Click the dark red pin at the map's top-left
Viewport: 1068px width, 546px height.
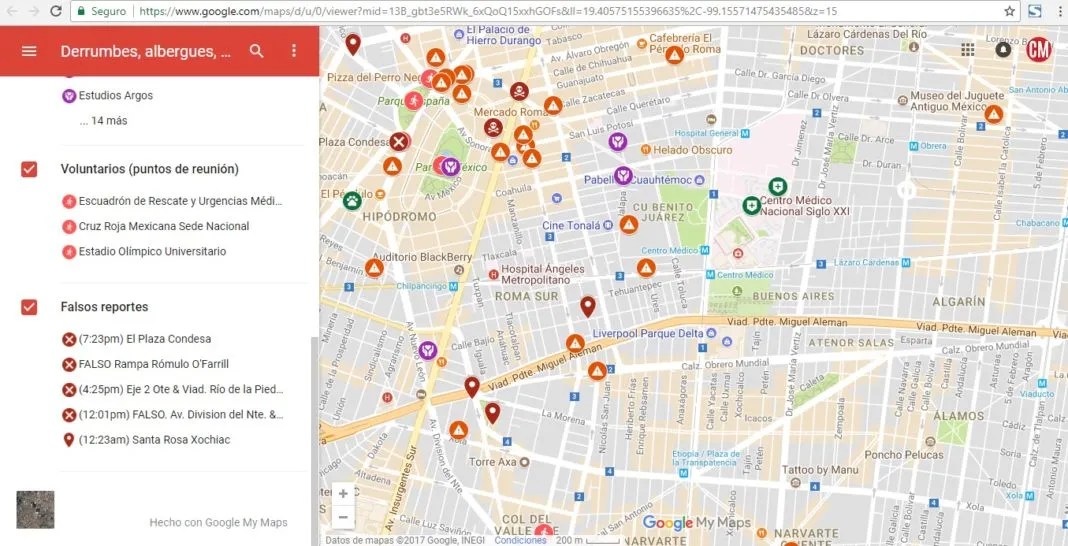click(x=352, y=44)
